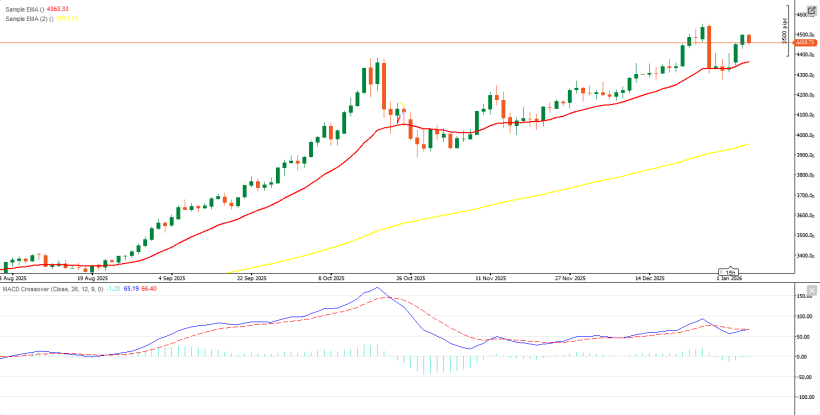Screen dimensions: 820x415
Task: Click the last orange candlestick on chart
Action: point(749,39)
